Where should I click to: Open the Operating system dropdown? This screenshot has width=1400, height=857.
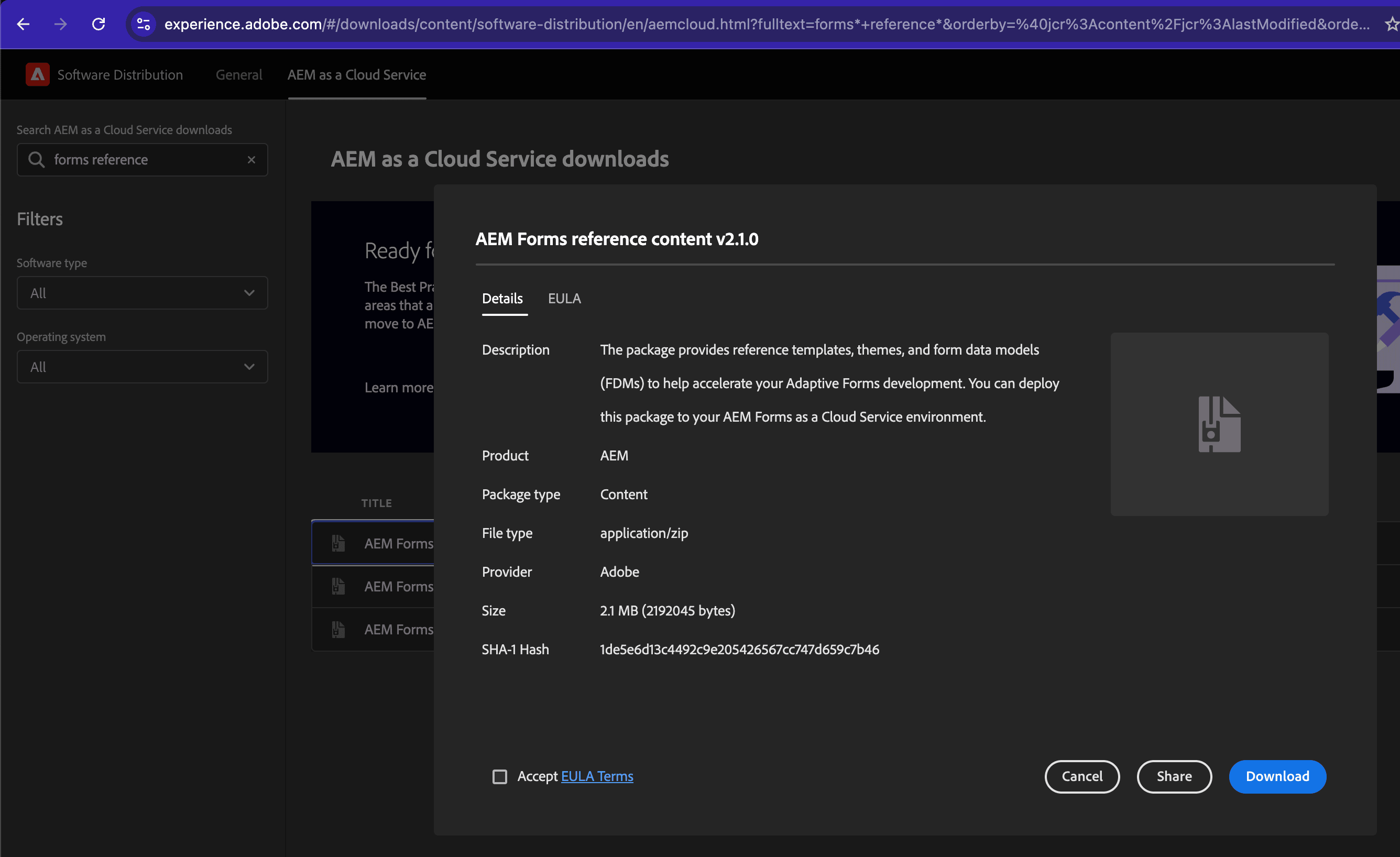142,366
